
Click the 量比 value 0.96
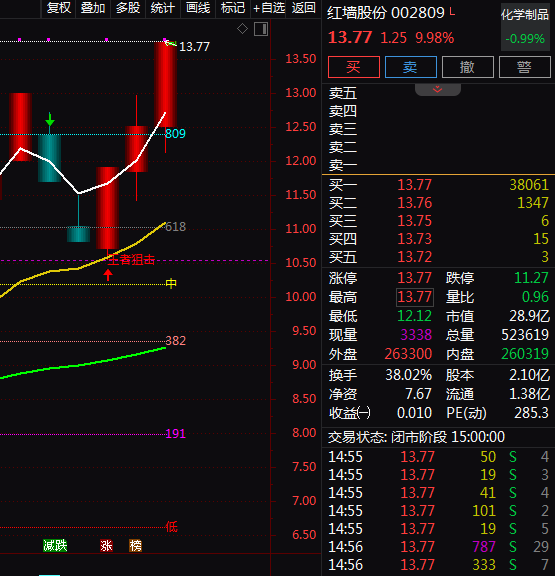tap(535, 297)
